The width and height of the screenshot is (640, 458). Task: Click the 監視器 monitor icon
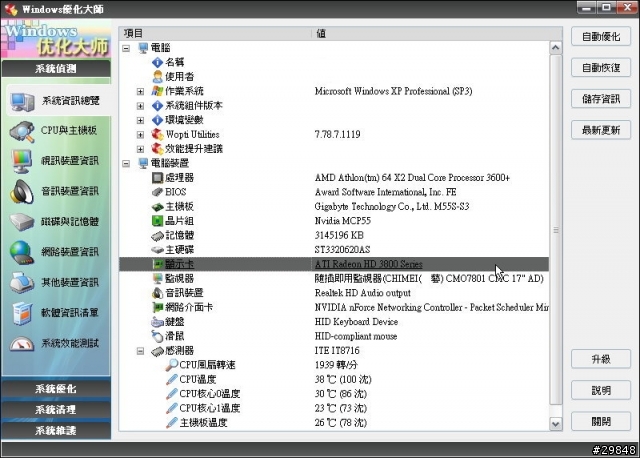coord(157,278)
